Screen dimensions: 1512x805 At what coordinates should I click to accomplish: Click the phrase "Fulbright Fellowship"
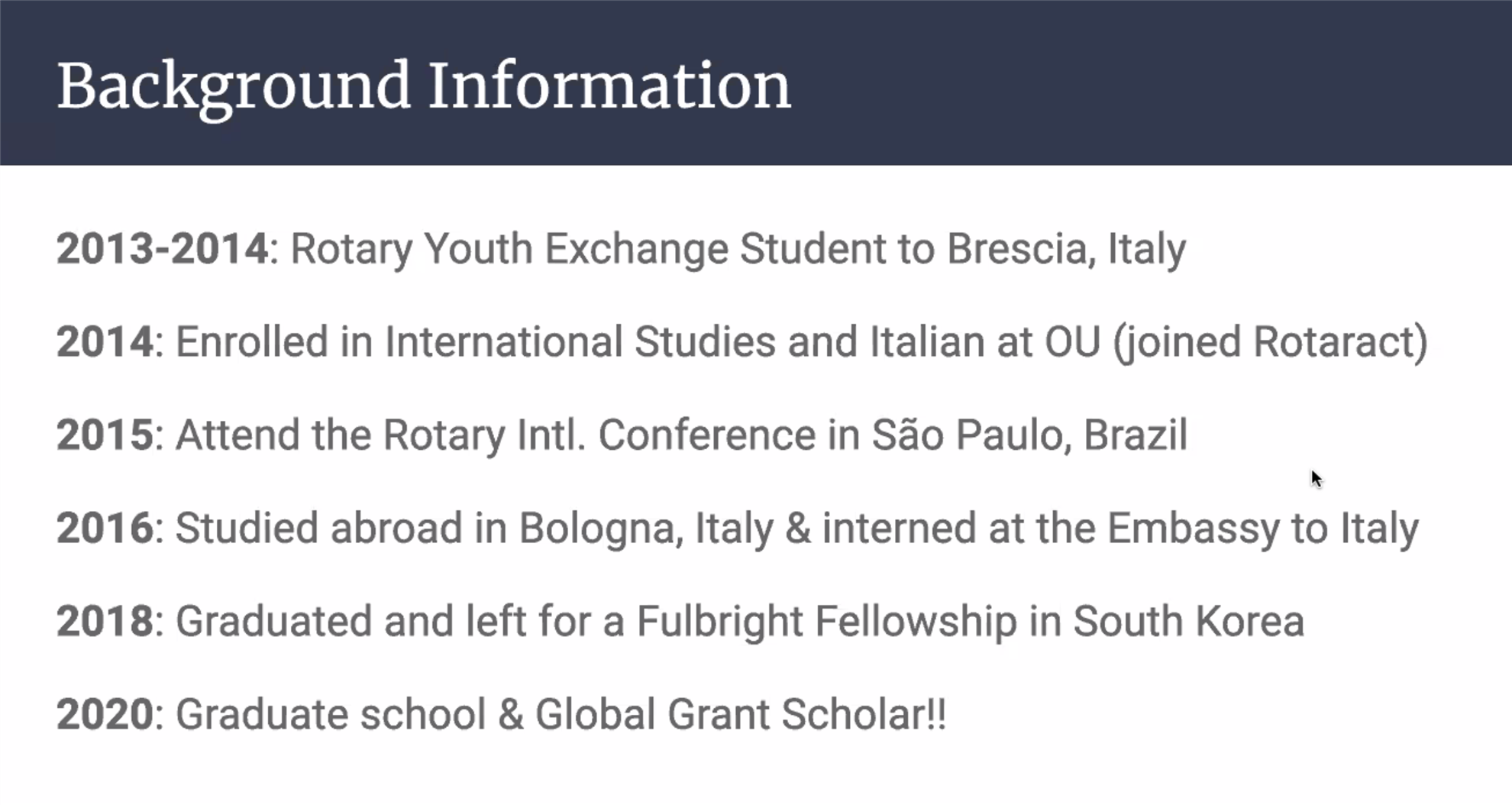tap(827, 621)
